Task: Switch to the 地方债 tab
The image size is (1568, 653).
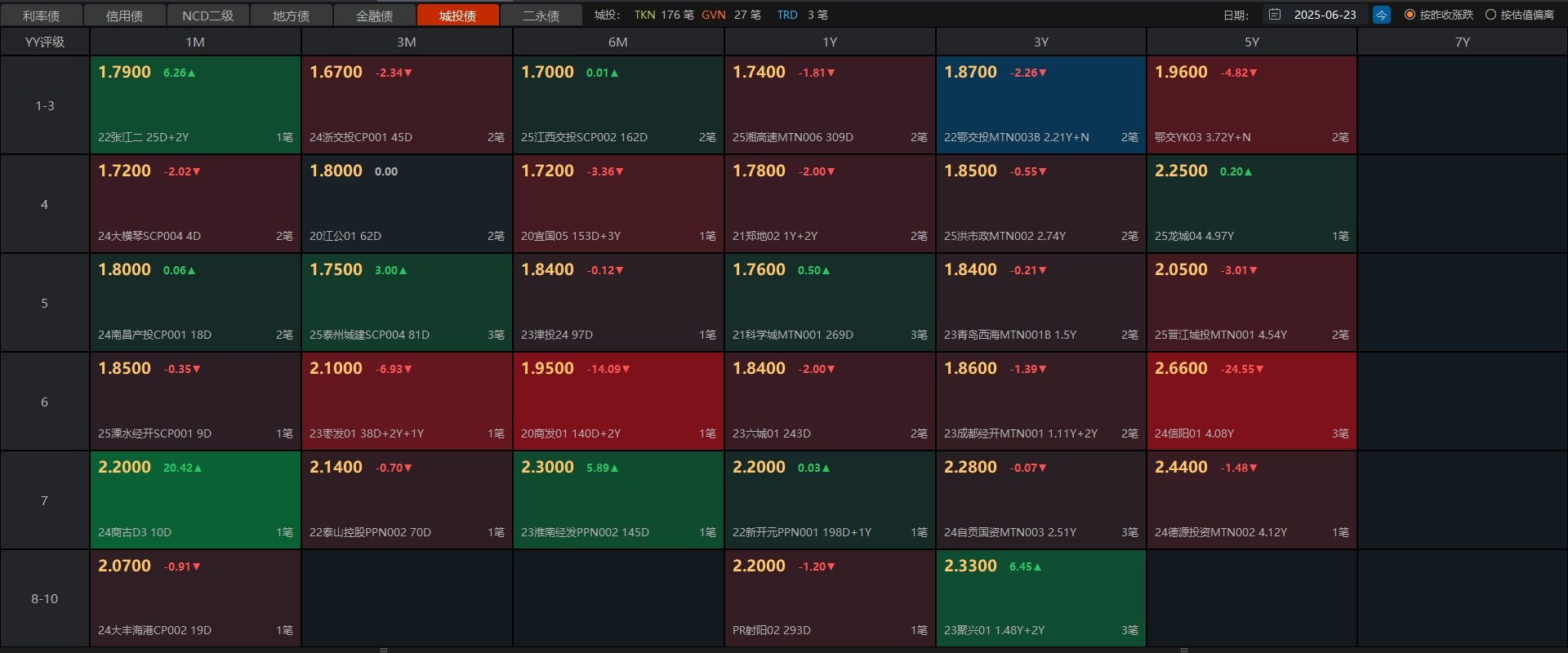Action: (292, 16)
